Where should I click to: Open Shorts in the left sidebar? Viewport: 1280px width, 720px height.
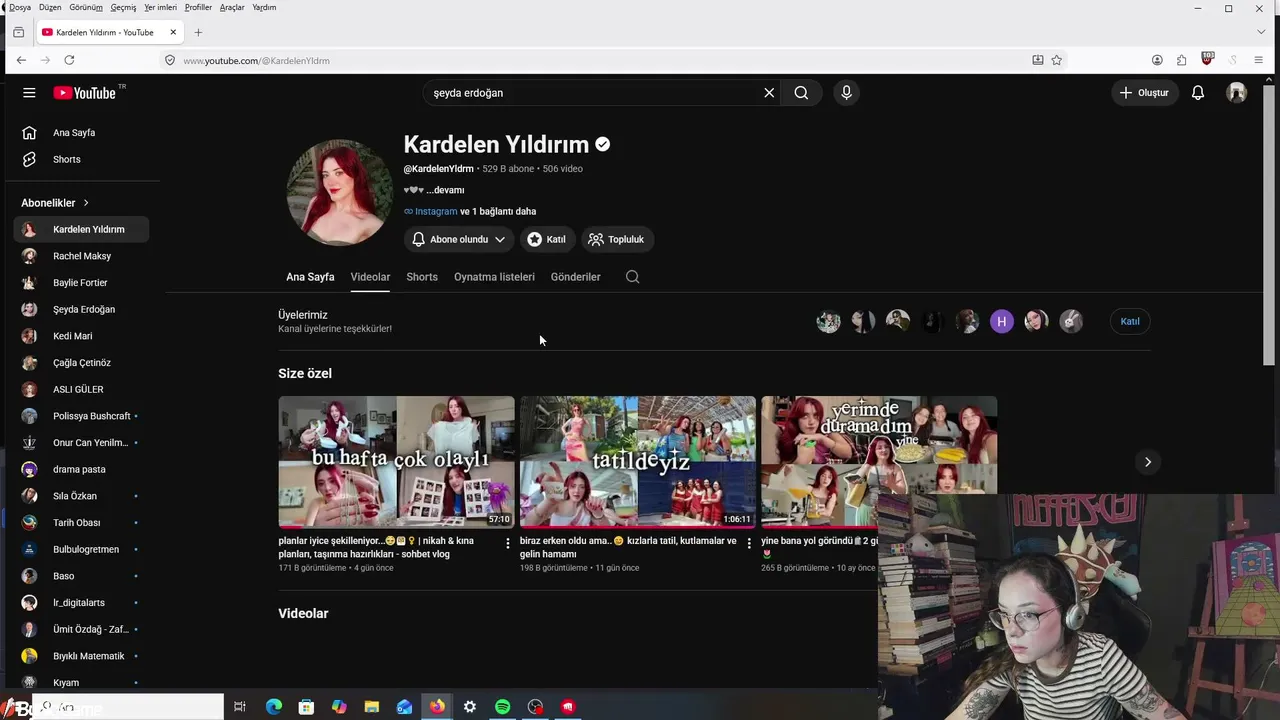pyautogui.click(x=82, y=160)
